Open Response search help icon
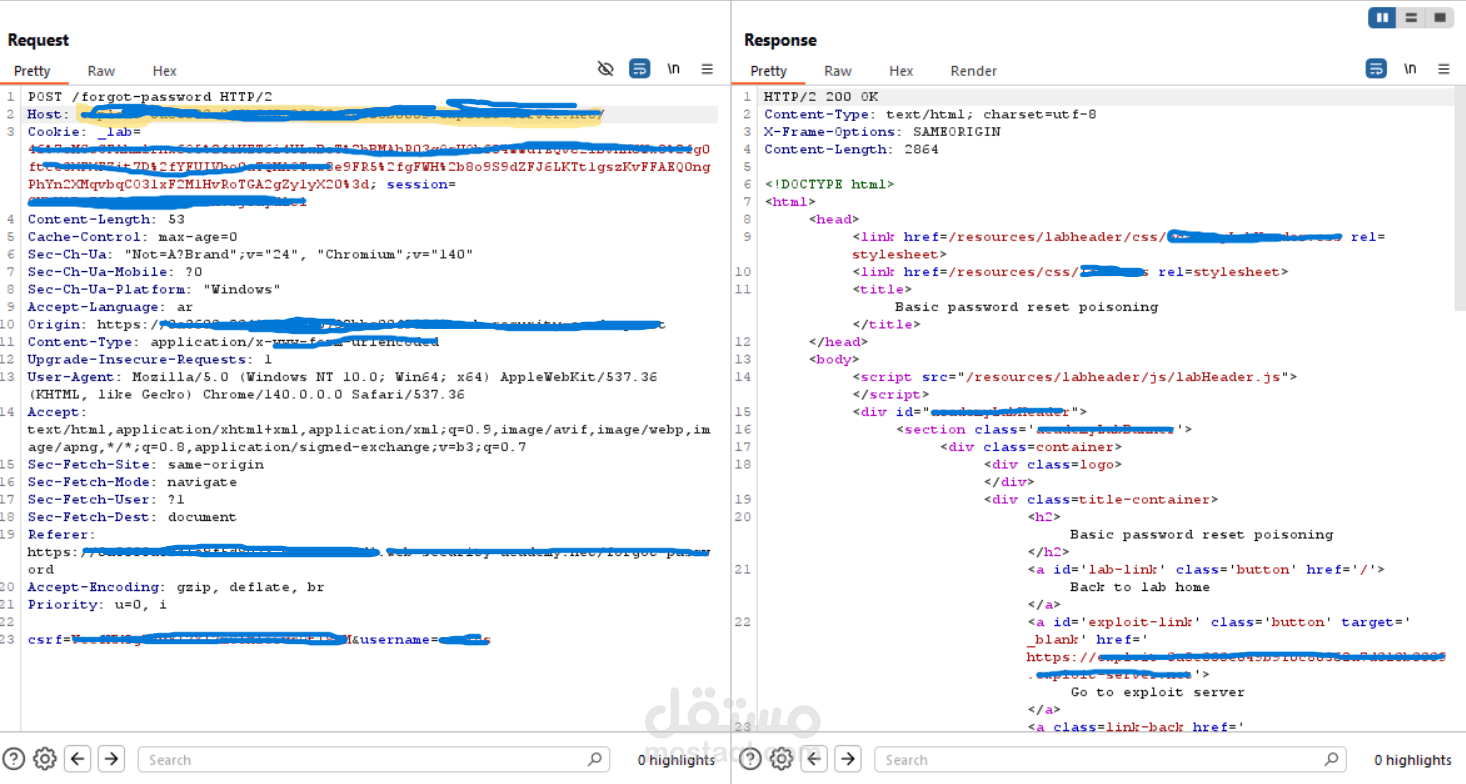This screenshot has width=1466, height=784. pyautogui.click(x=750, y=759)
